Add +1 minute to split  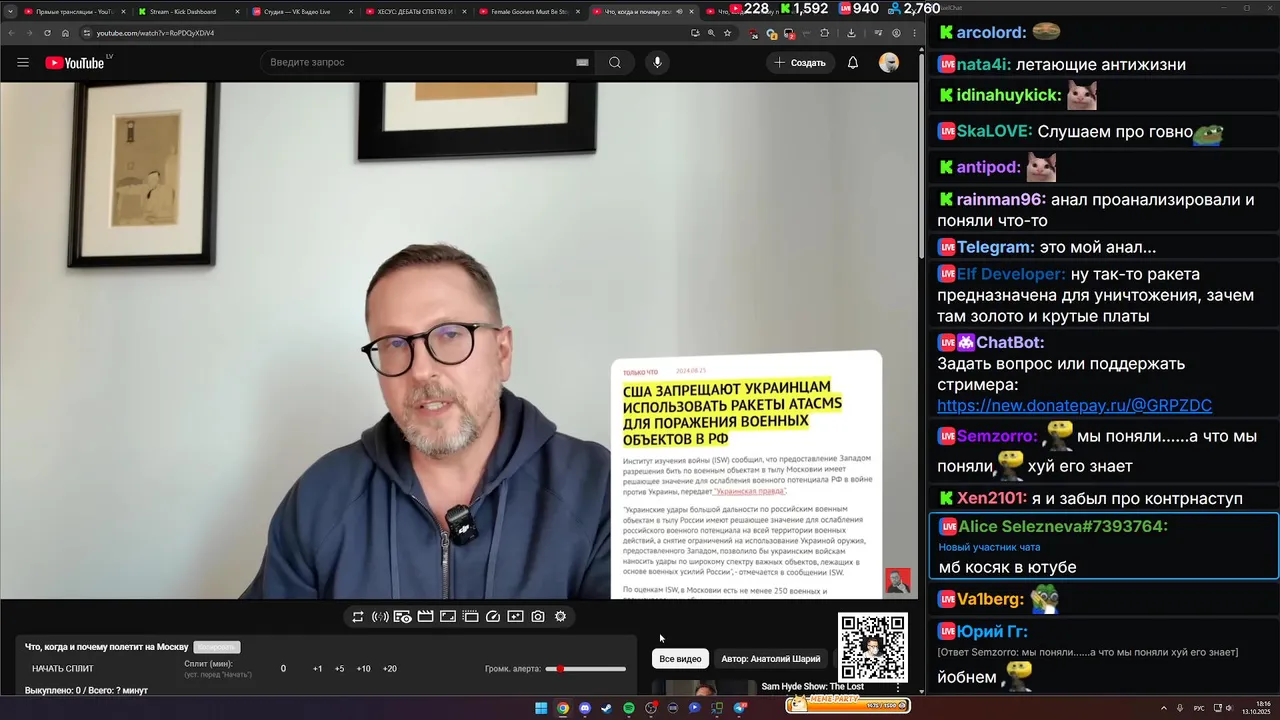click(x=317, y=669)
